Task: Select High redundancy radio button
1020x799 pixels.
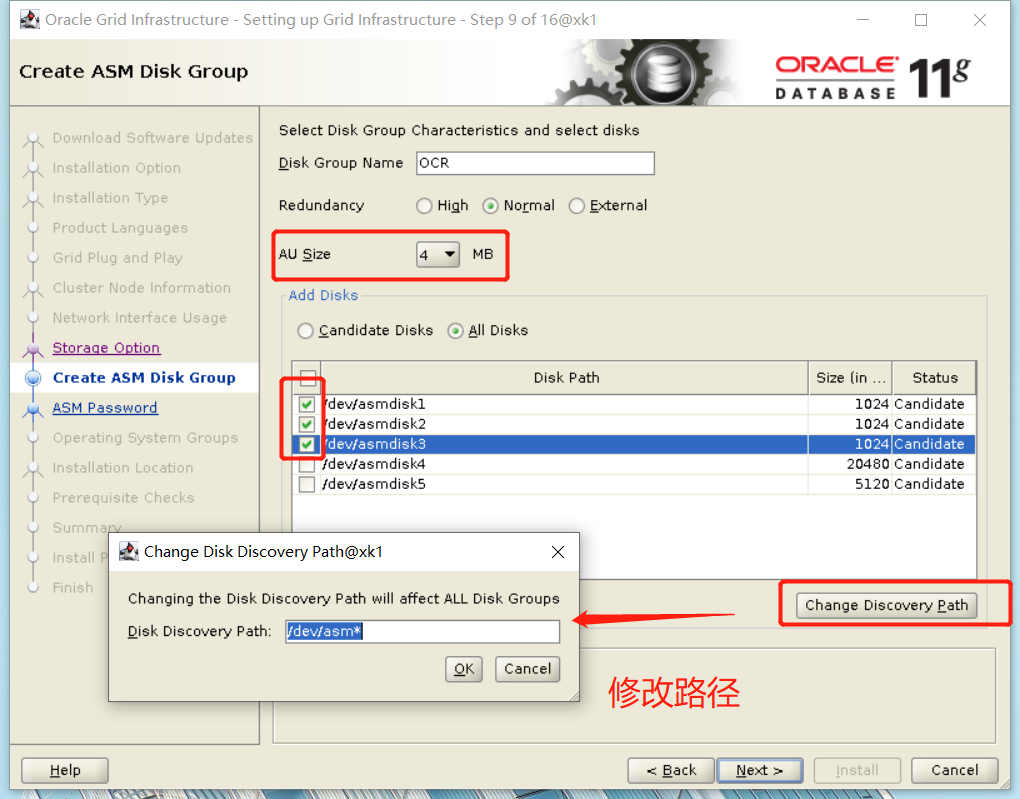Action: click(424, 206)
